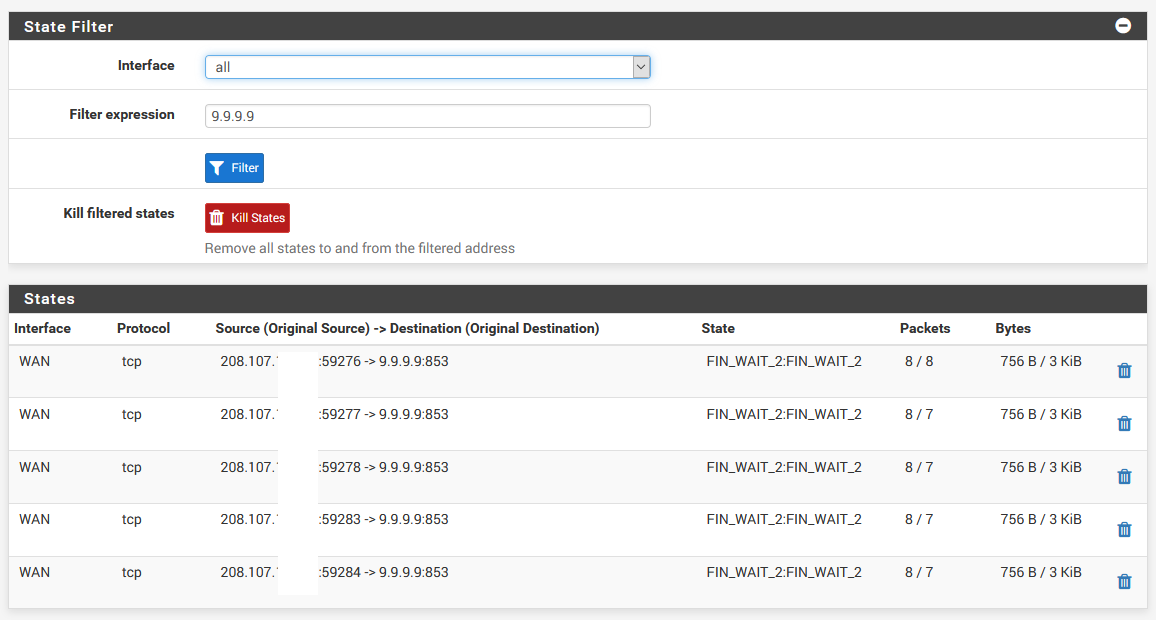This screenshot has height=620, width=1156.
Task: Click the Kill filtered states help text
Action: (x=359, y=248)
